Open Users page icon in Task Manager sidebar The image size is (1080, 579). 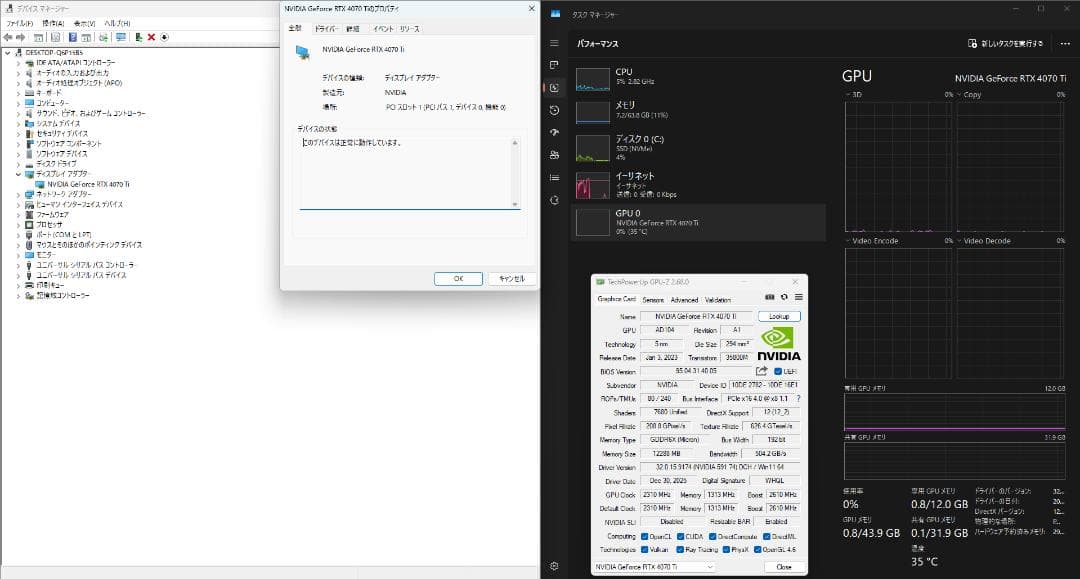pyautogui.click(x=554, y=155)
